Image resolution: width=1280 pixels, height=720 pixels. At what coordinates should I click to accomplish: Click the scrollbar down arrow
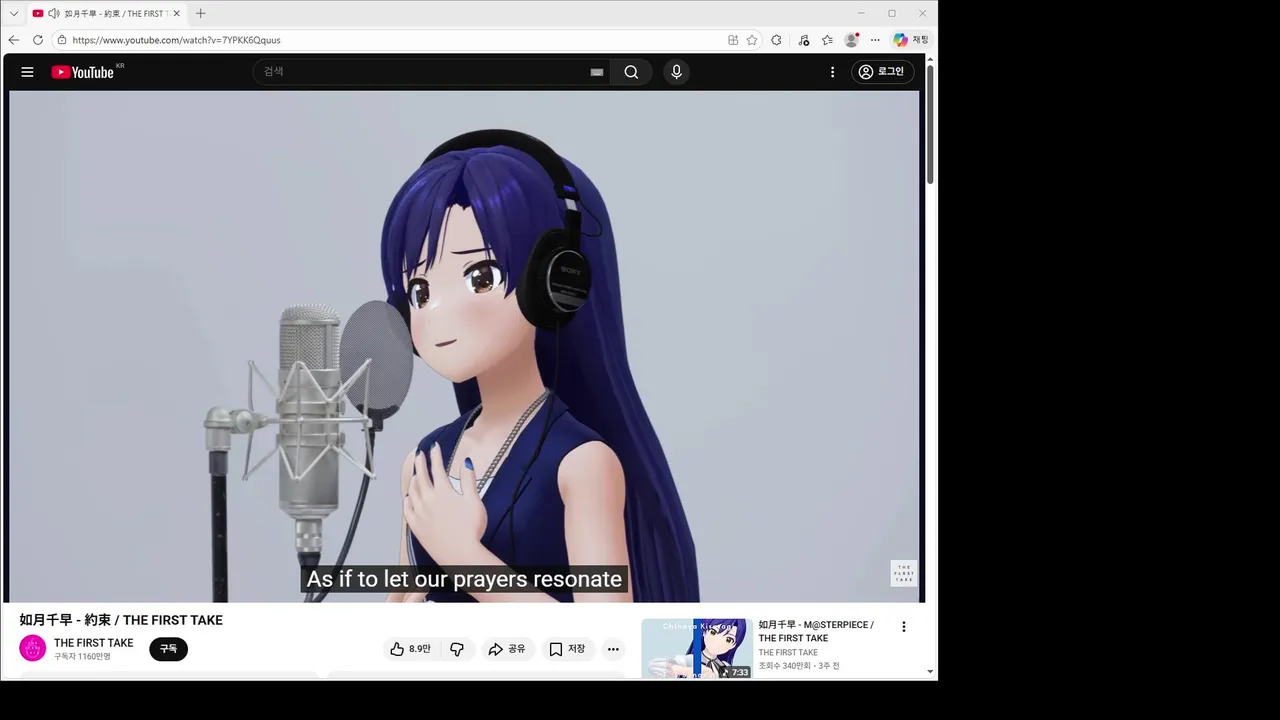pyautogui.click(x=930, y=672)
